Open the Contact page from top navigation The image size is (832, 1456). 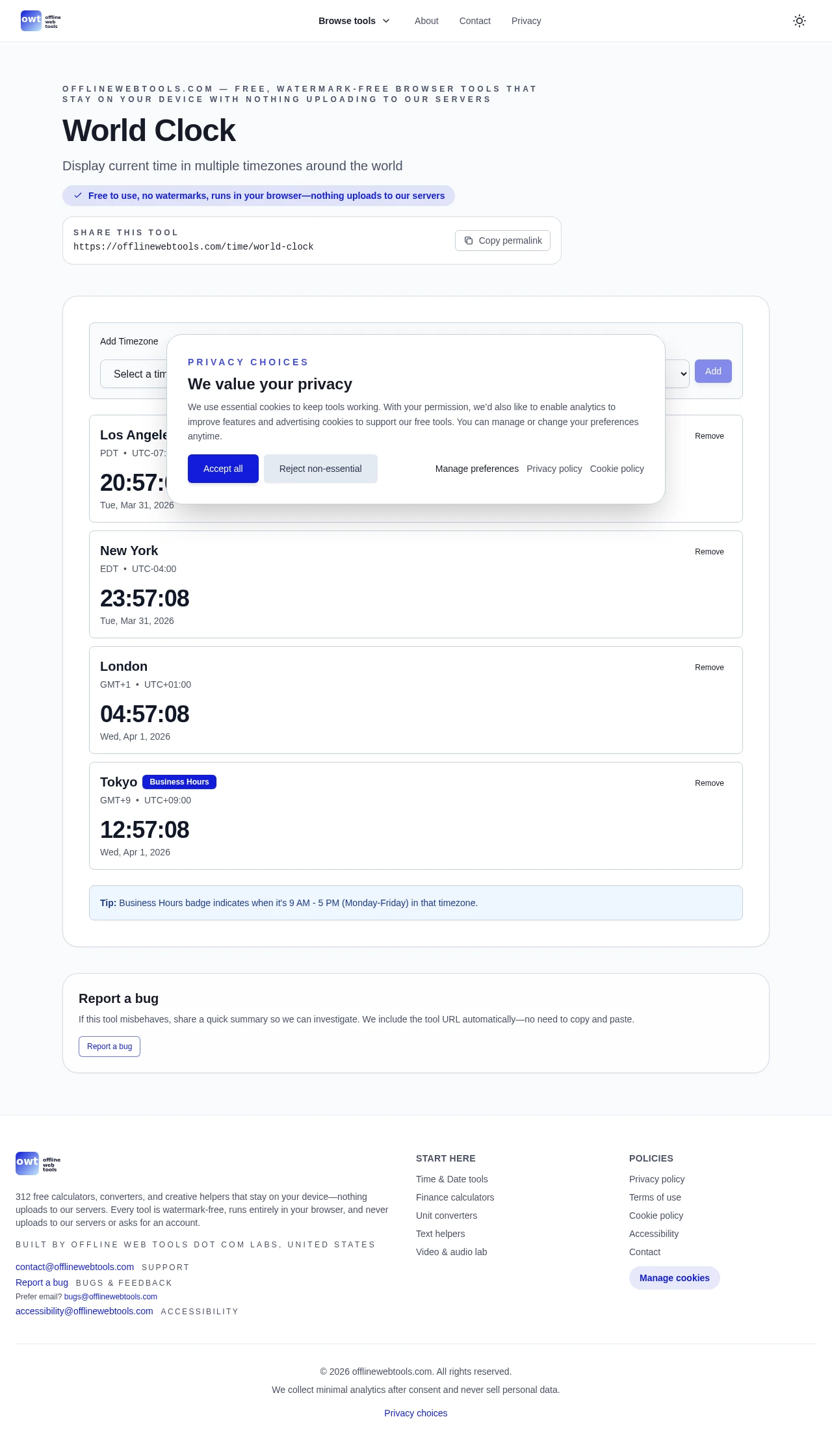pyautogui.click(x=474, y=21)
